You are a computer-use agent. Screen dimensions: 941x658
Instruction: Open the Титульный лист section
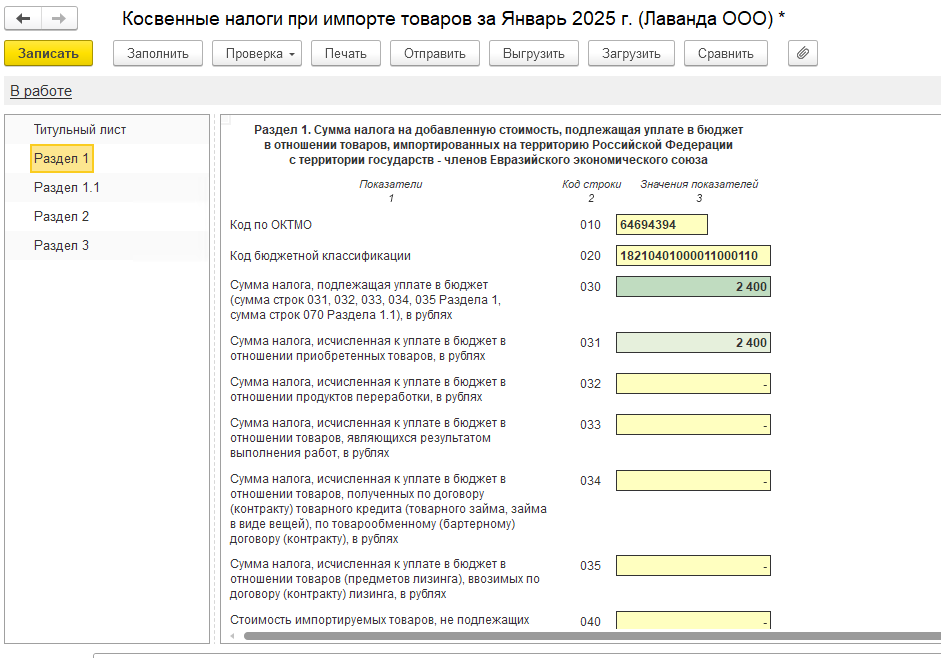click(x=80, y=130)
